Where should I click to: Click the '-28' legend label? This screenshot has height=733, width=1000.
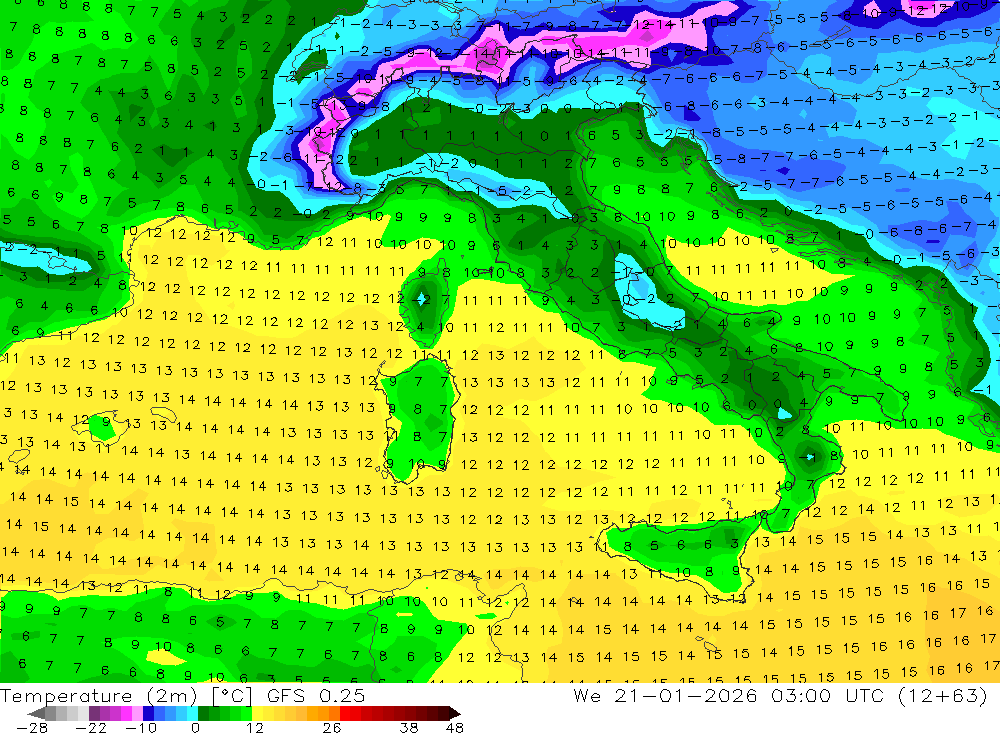32,727
